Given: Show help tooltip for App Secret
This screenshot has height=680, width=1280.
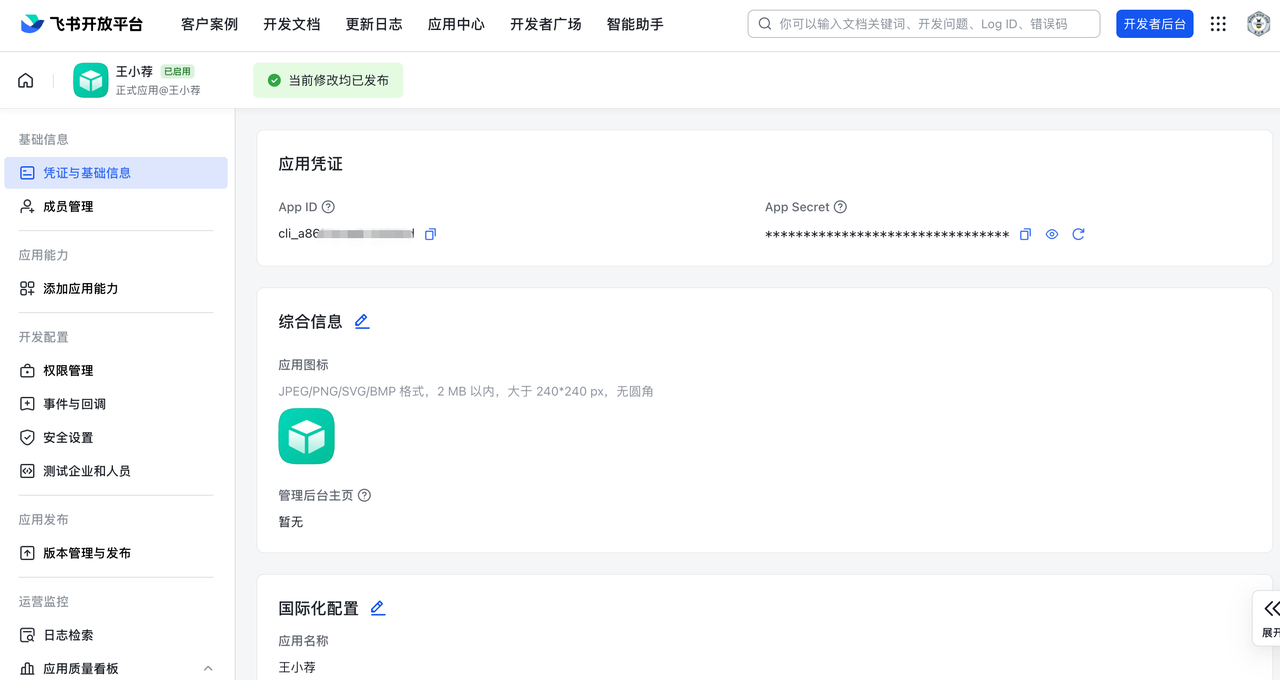Looking at the screenshot, I should click(840, 207).
